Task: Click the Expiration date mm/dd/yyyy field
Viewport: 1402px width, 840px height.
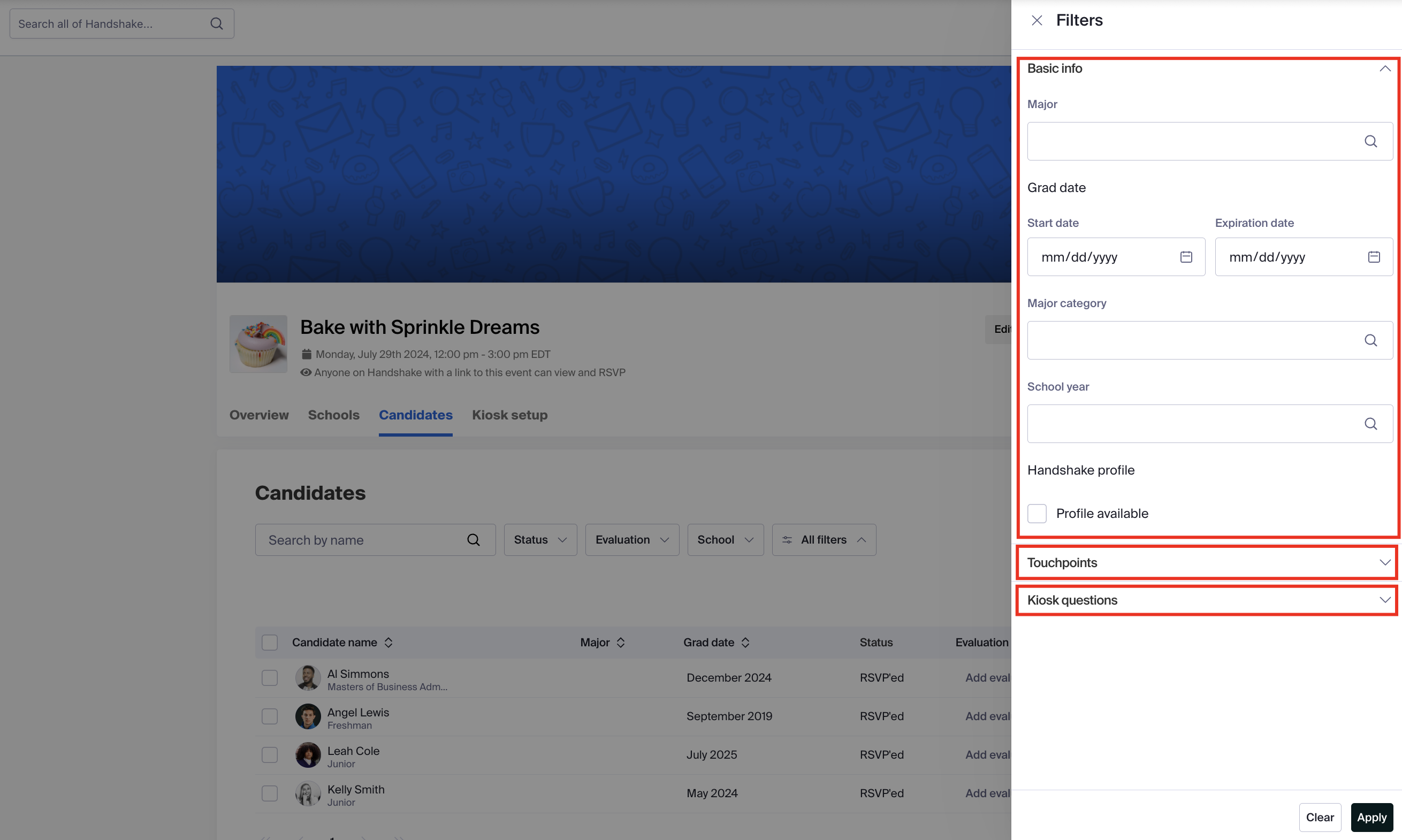Action: point(1304,257)
